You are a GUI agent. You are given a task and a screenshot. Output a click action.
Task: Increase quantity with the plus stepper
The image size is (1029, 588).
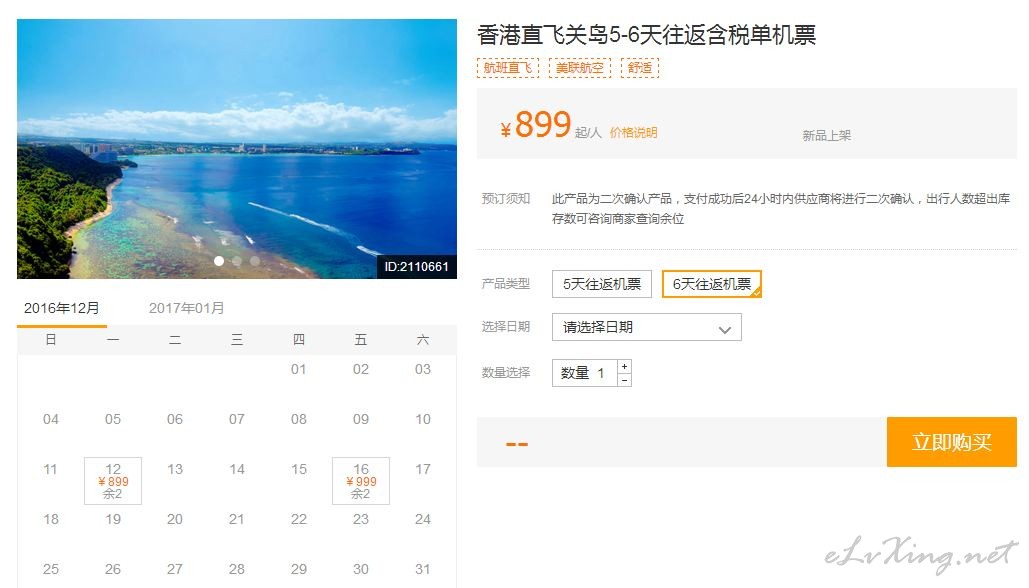tap(625, 366)
